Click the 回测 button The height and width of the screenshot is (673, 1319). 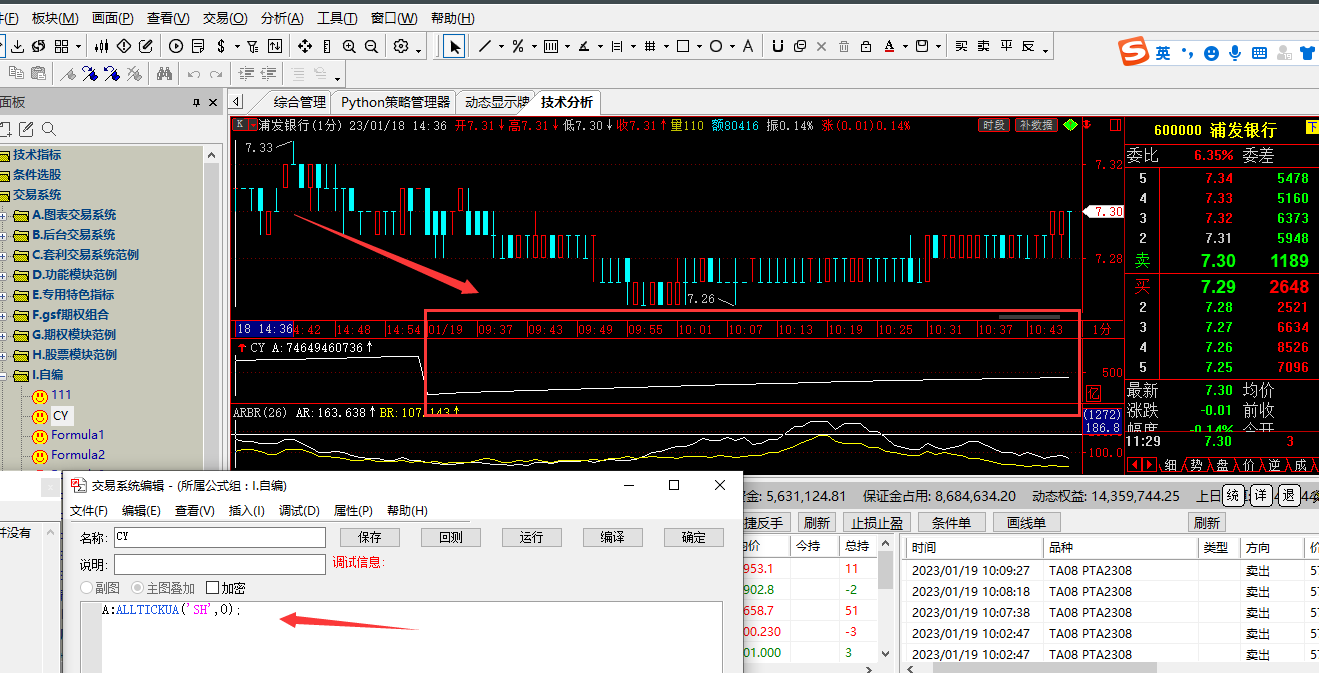coord(450,537)
